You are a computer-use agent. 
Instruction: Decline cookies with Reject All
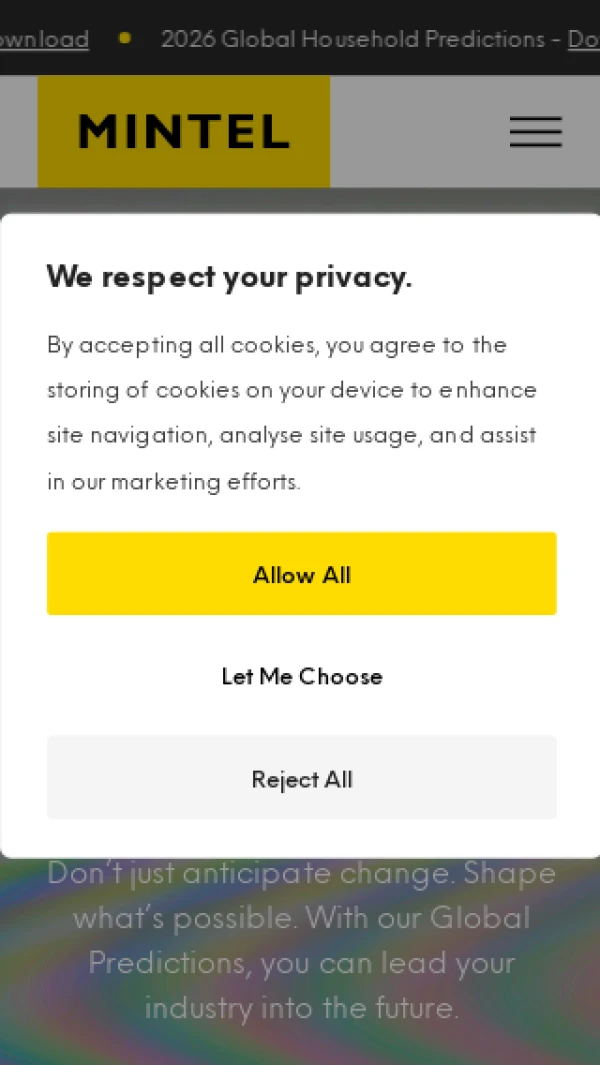[x=301, y=778]
